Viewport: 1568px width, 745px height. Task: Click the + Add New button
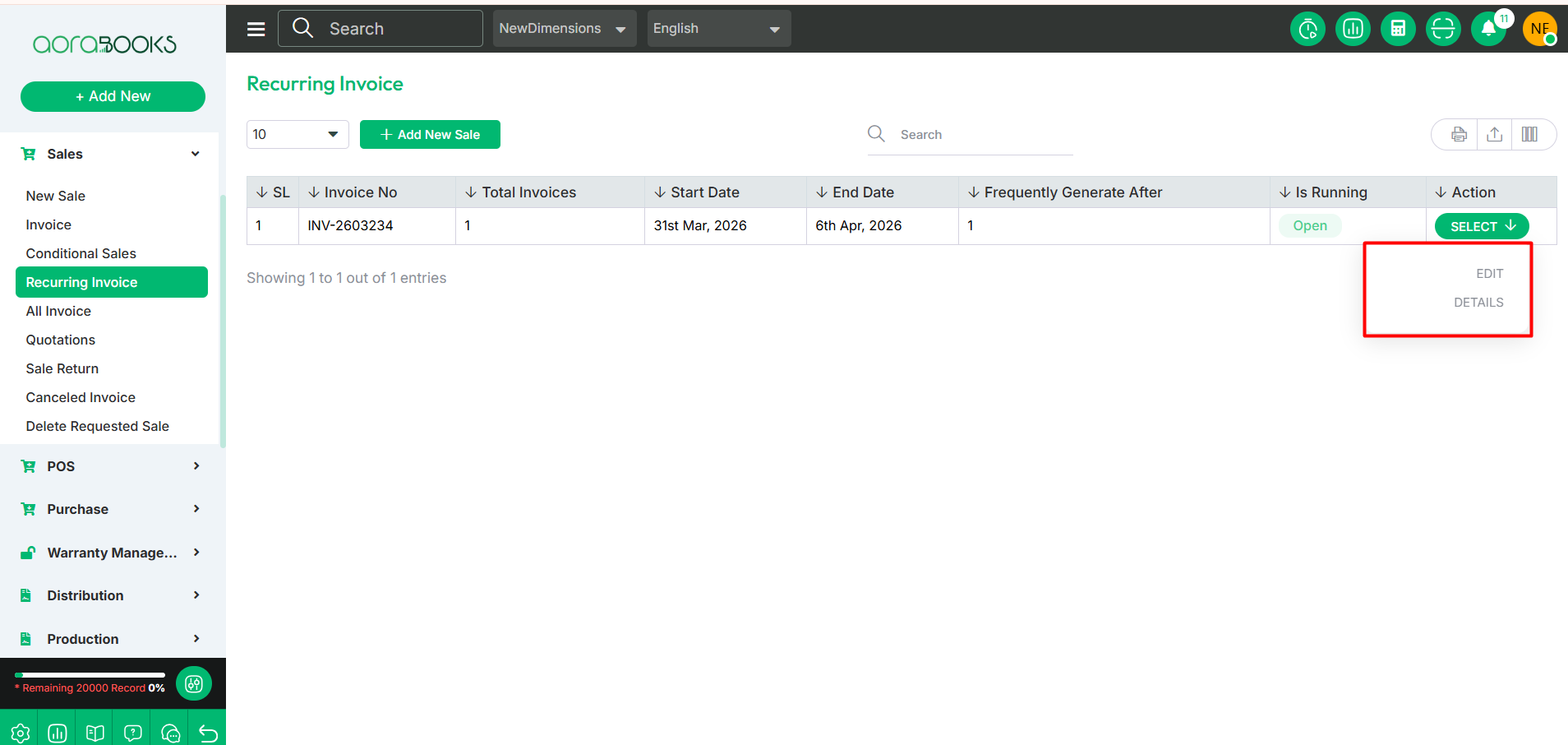(113, 96)
